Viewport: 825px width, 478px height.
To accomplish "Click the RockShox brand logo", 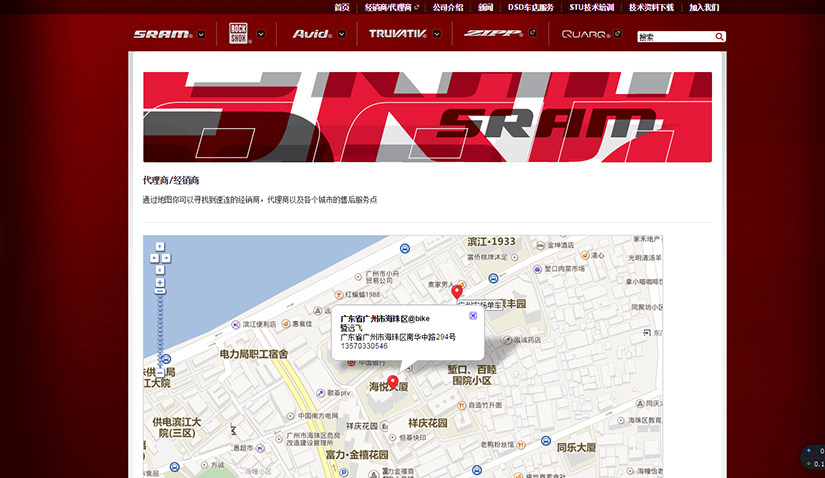I will tap(239, 33).
